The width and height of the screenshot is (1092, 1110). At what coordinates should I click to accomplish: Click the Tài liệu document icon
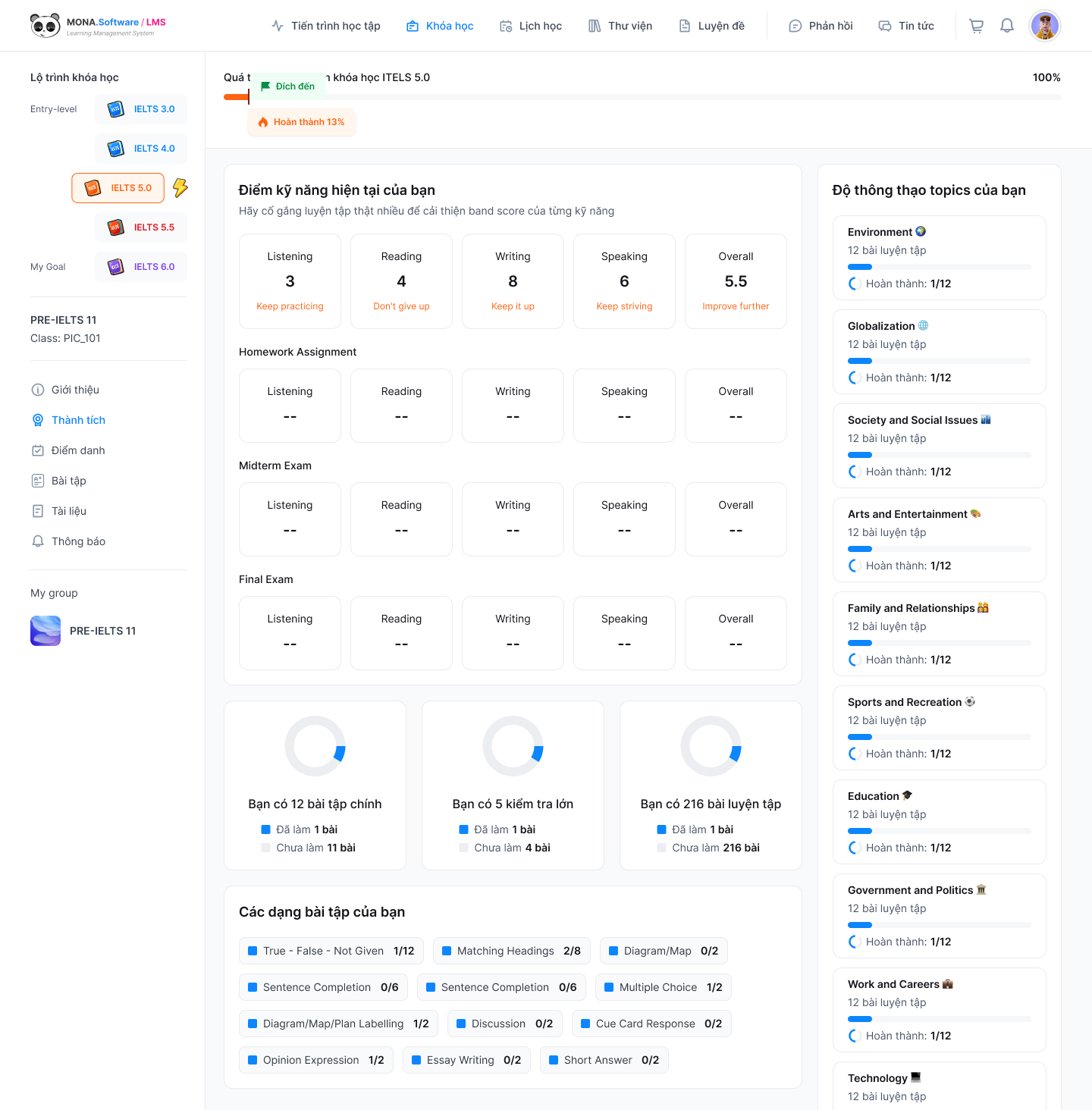38,511
